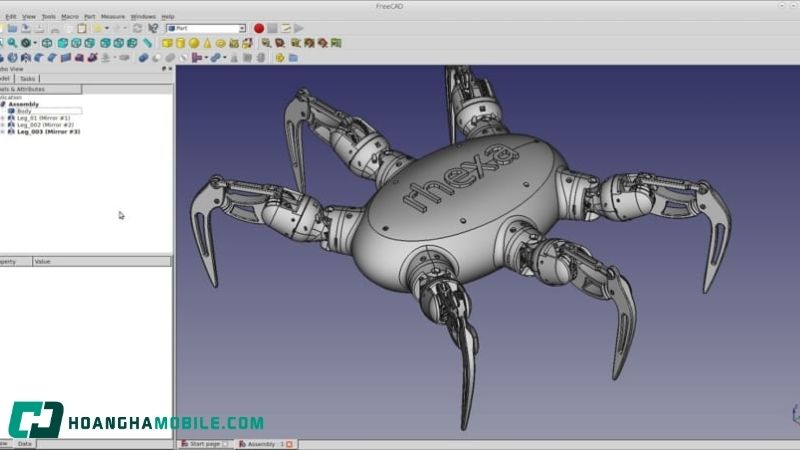Viewport: 800px width, 450px height.
Task: Create a cylinder primitive
Action: click(180, 44)
